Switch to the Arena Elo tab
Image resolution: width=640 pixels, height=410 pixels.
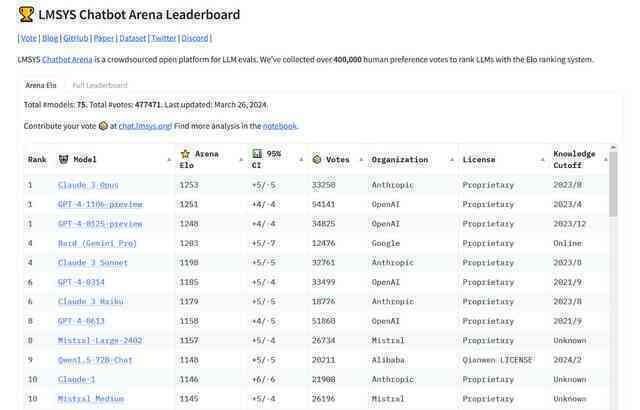[41, 85]
